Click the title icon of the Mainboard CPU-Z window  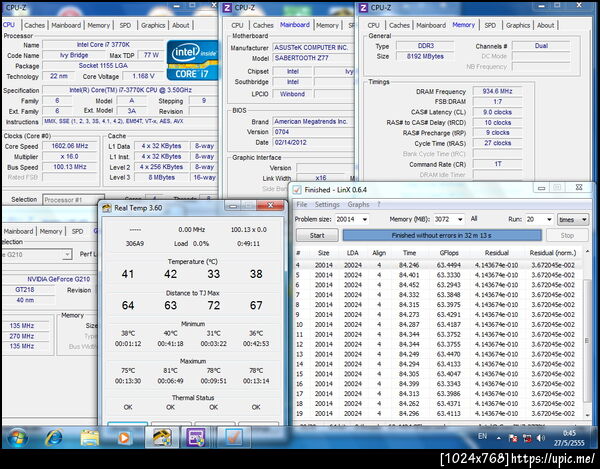point(227,7)
